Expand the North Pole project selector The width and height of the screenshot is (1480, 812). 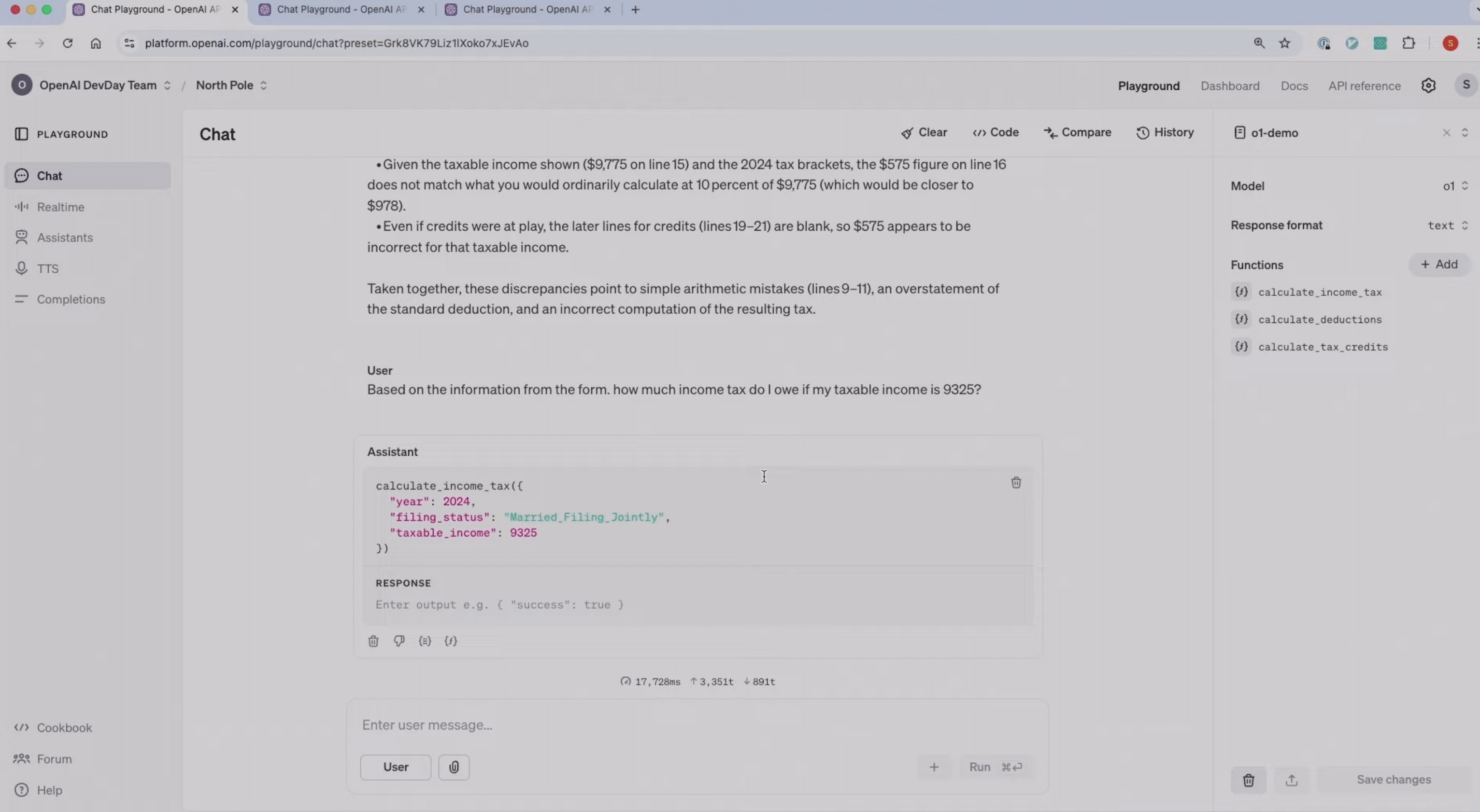tap(231, 85)
